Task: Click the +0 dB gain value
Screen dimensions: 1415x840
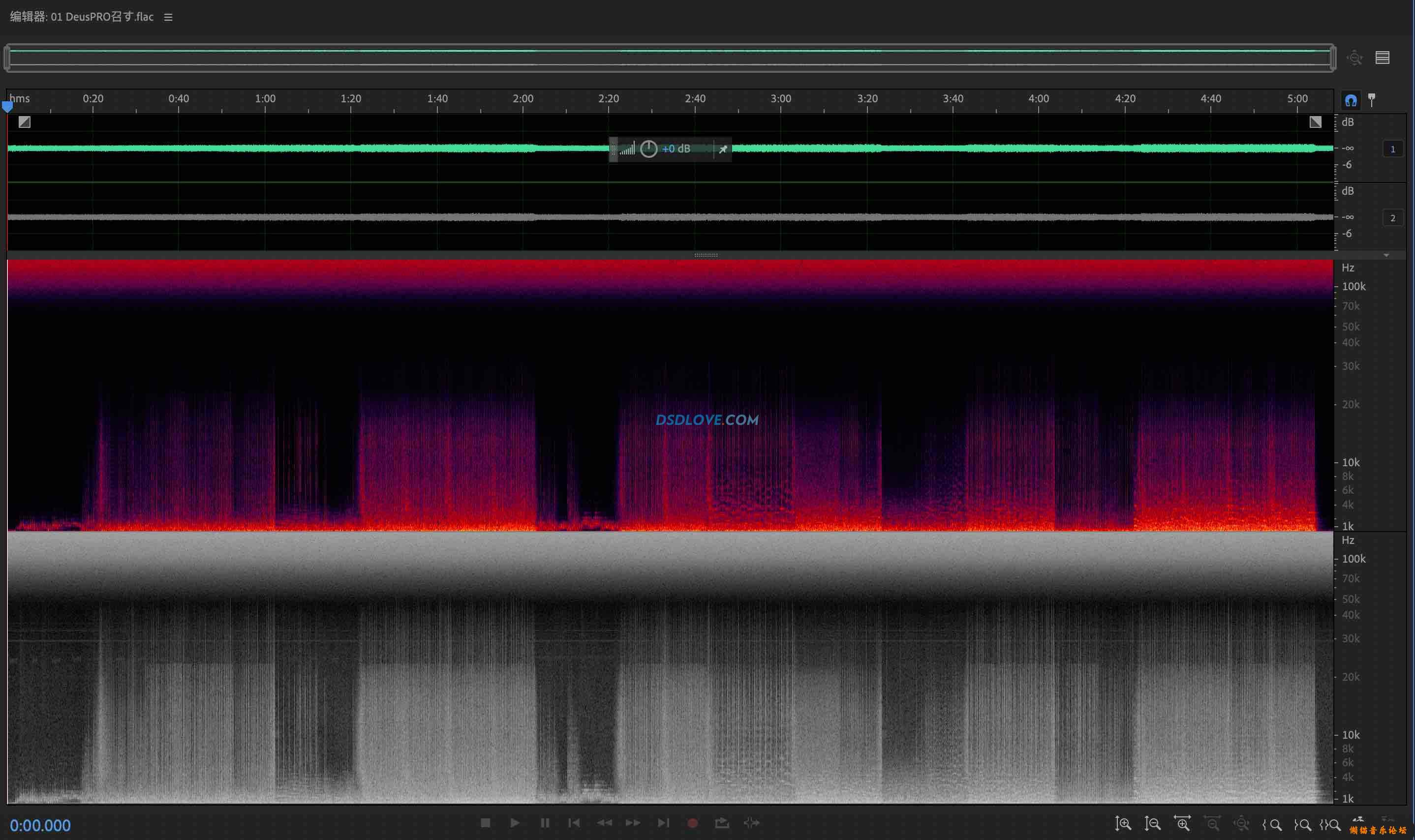Action: pos(676,149)
